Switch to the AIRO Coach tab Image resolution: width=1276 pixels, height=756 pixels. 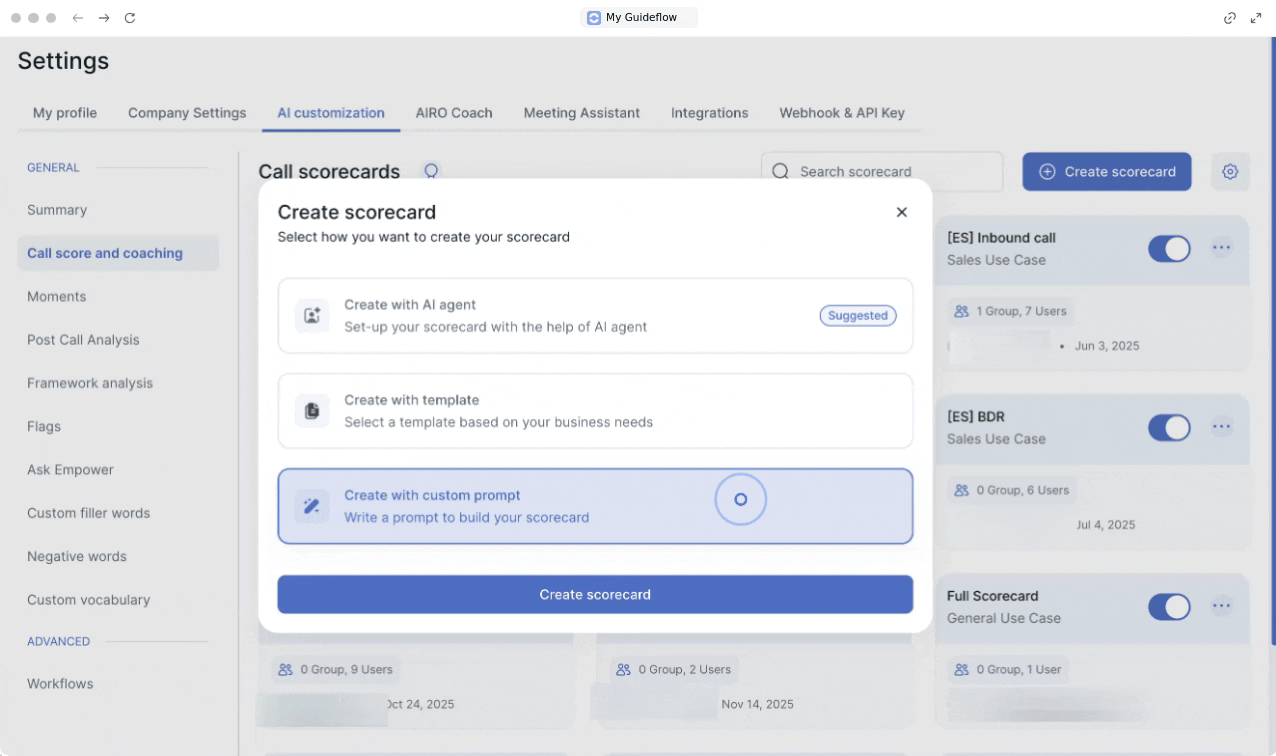[454, 113]
